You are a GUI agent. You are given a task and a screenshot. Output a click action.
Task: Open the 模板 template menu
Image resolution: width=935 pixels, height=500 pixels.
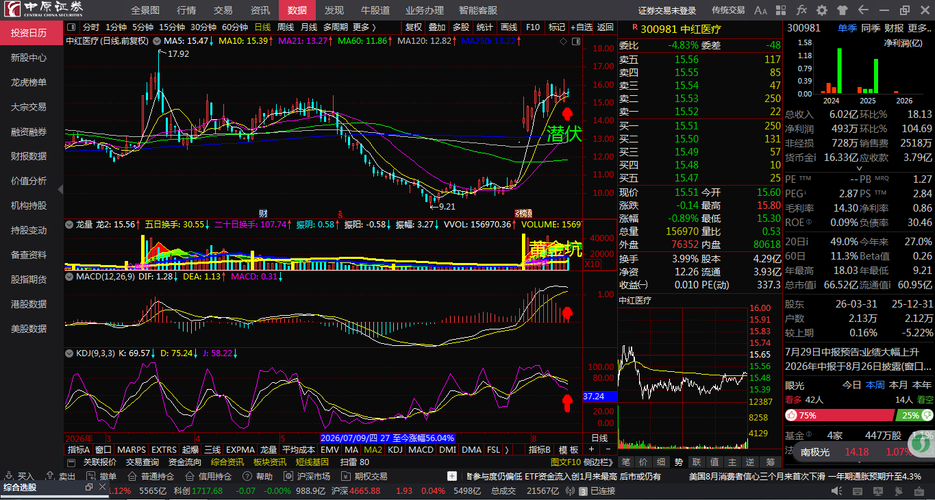tap(569, 449)
